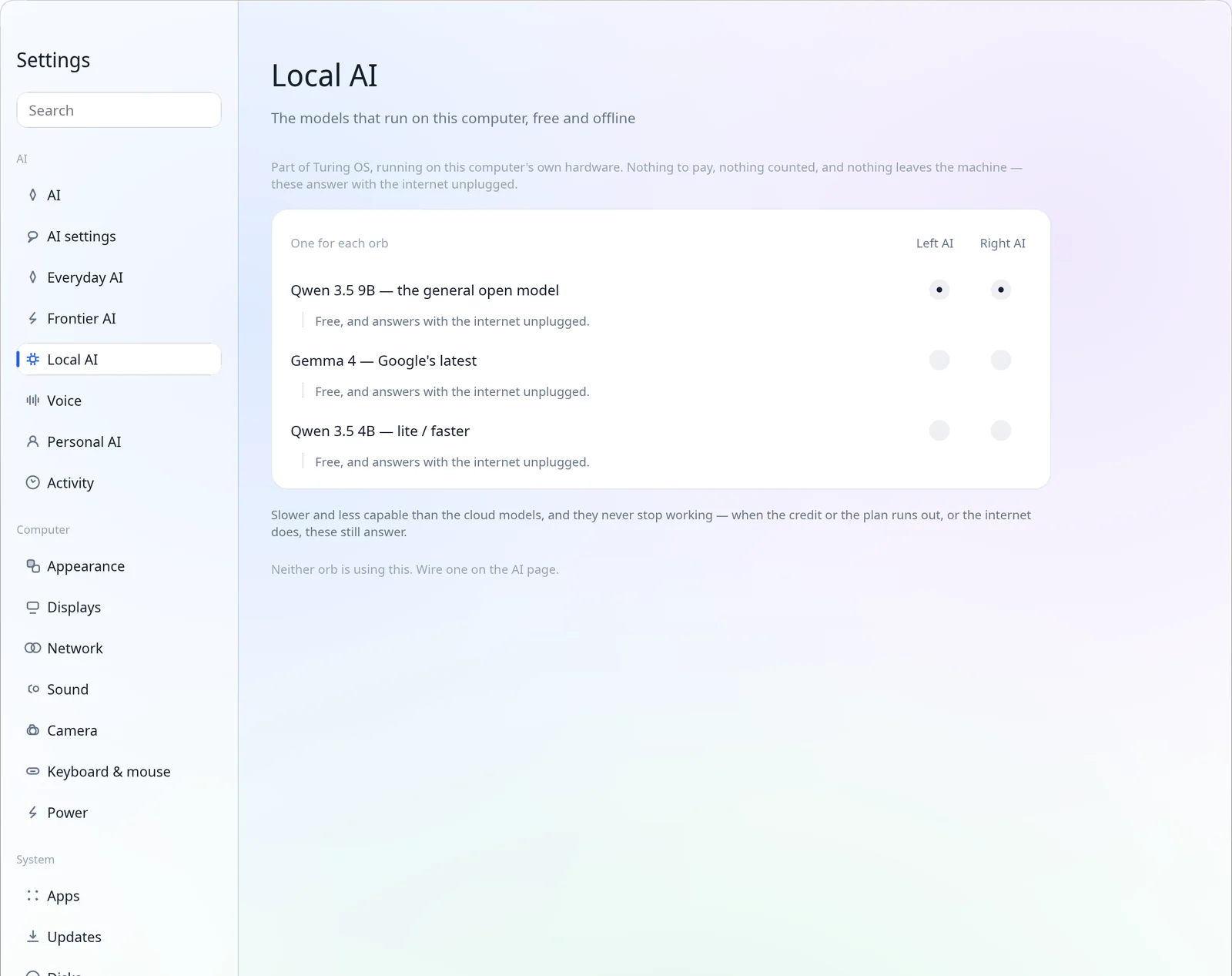The width and height of the screenshot is (1232, 976).
Task: Click the monitor icon beside Displays
Action: pos(32,607)
